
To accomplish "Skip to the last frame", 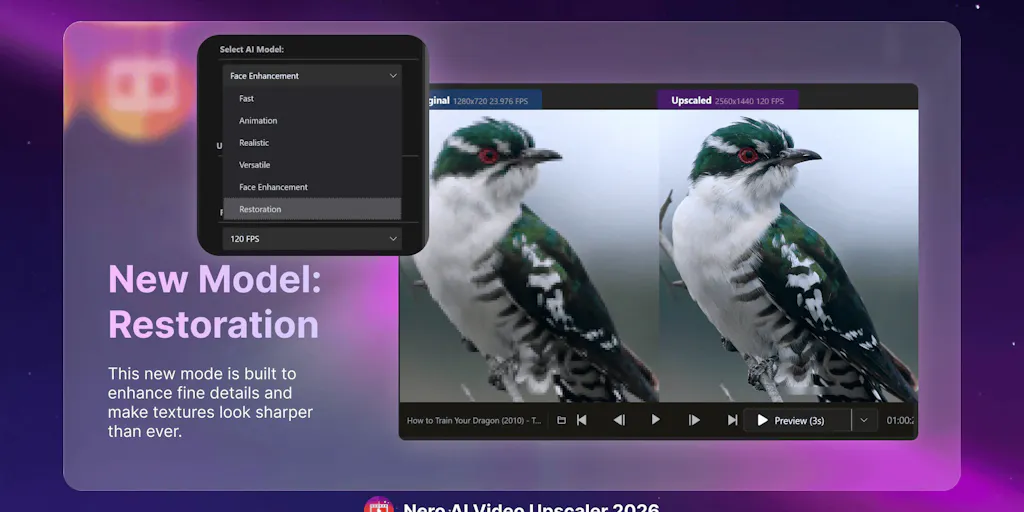I will coord(733,420).
